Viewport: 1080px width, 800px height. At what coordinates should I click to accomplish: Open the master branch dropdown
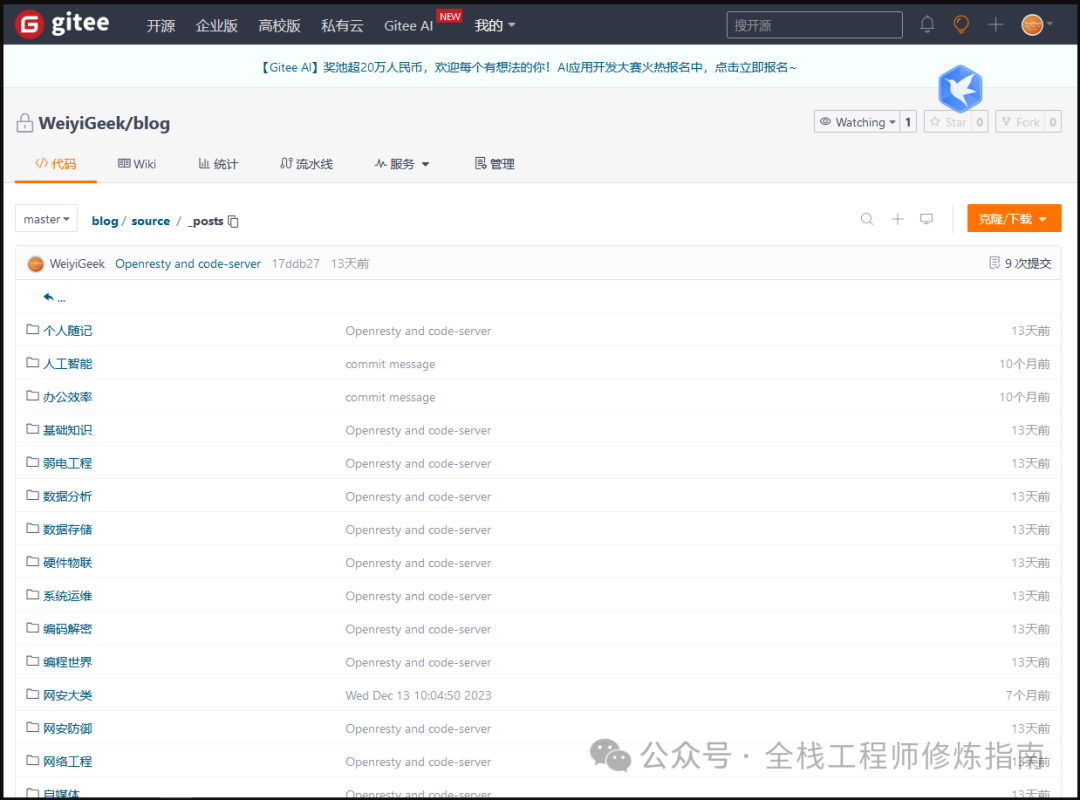point(46,219)
